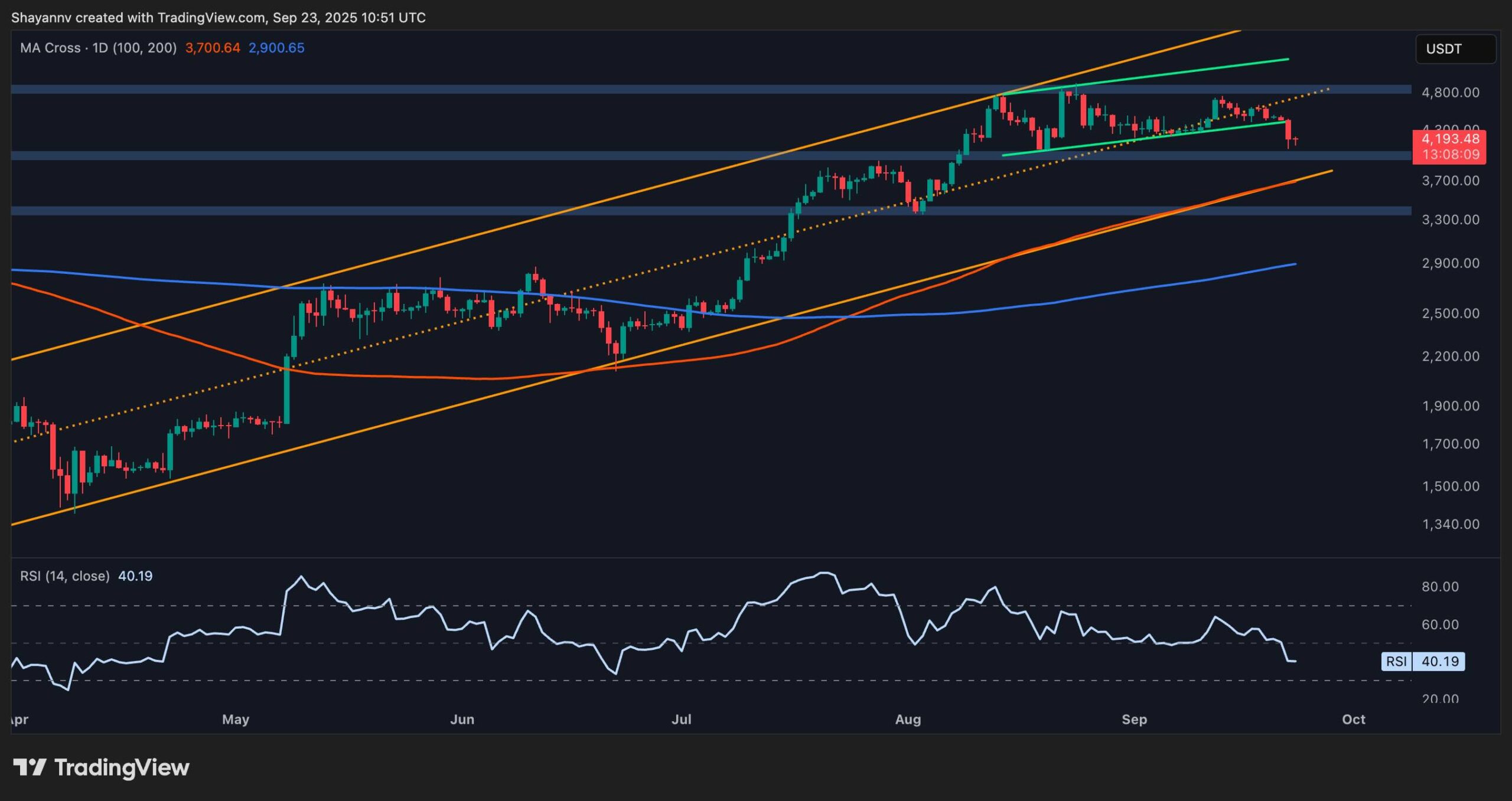The height and width of the screenshot is (801, 1512).
Task: Select the RSI 40.19 value badge
Action: click(x=1439, y=662)
